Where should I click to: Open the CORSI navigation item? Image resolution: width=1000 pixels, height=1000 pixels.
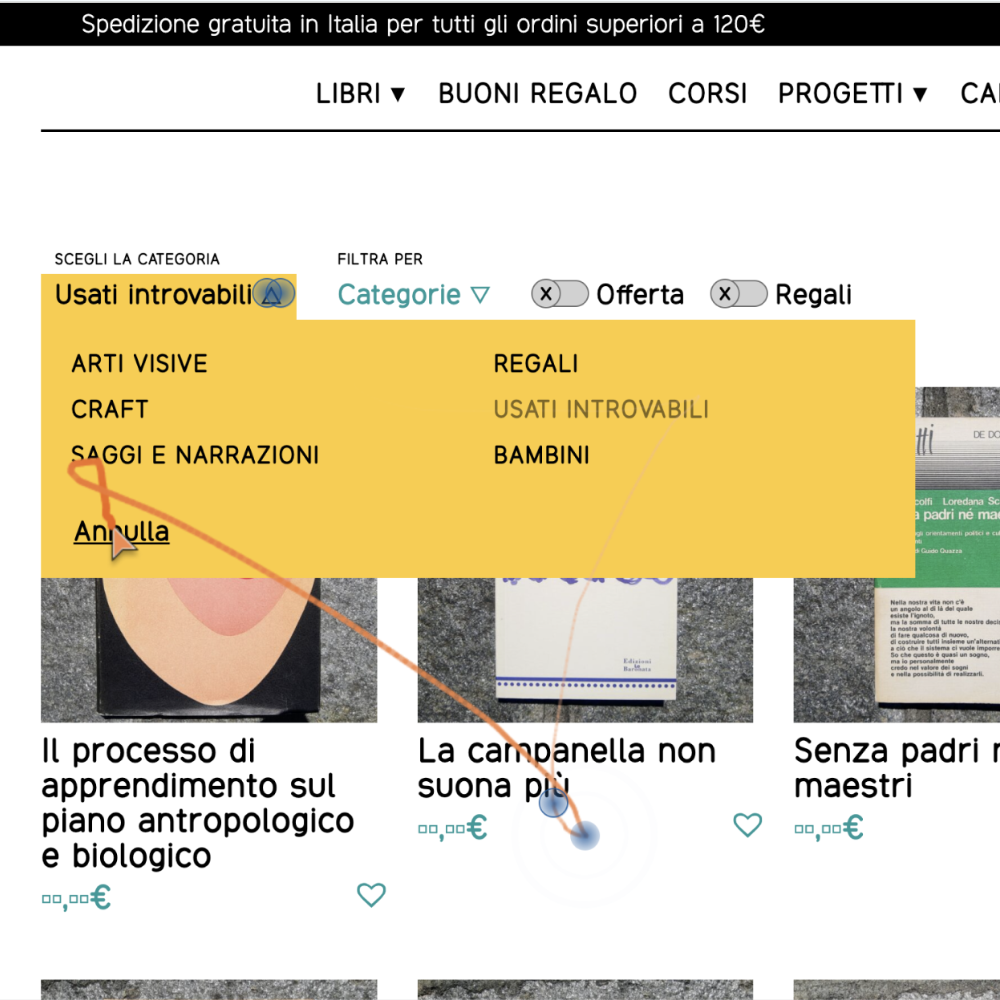(x=707, y=94)
